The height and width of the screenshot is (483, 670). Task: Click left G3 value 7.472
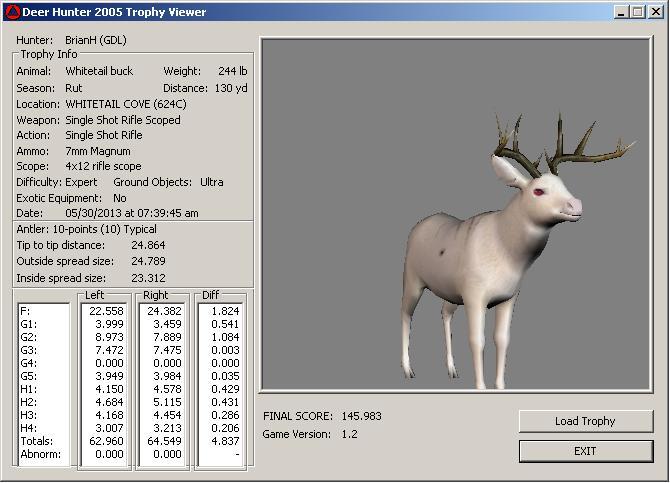click(x=109, y=350)
